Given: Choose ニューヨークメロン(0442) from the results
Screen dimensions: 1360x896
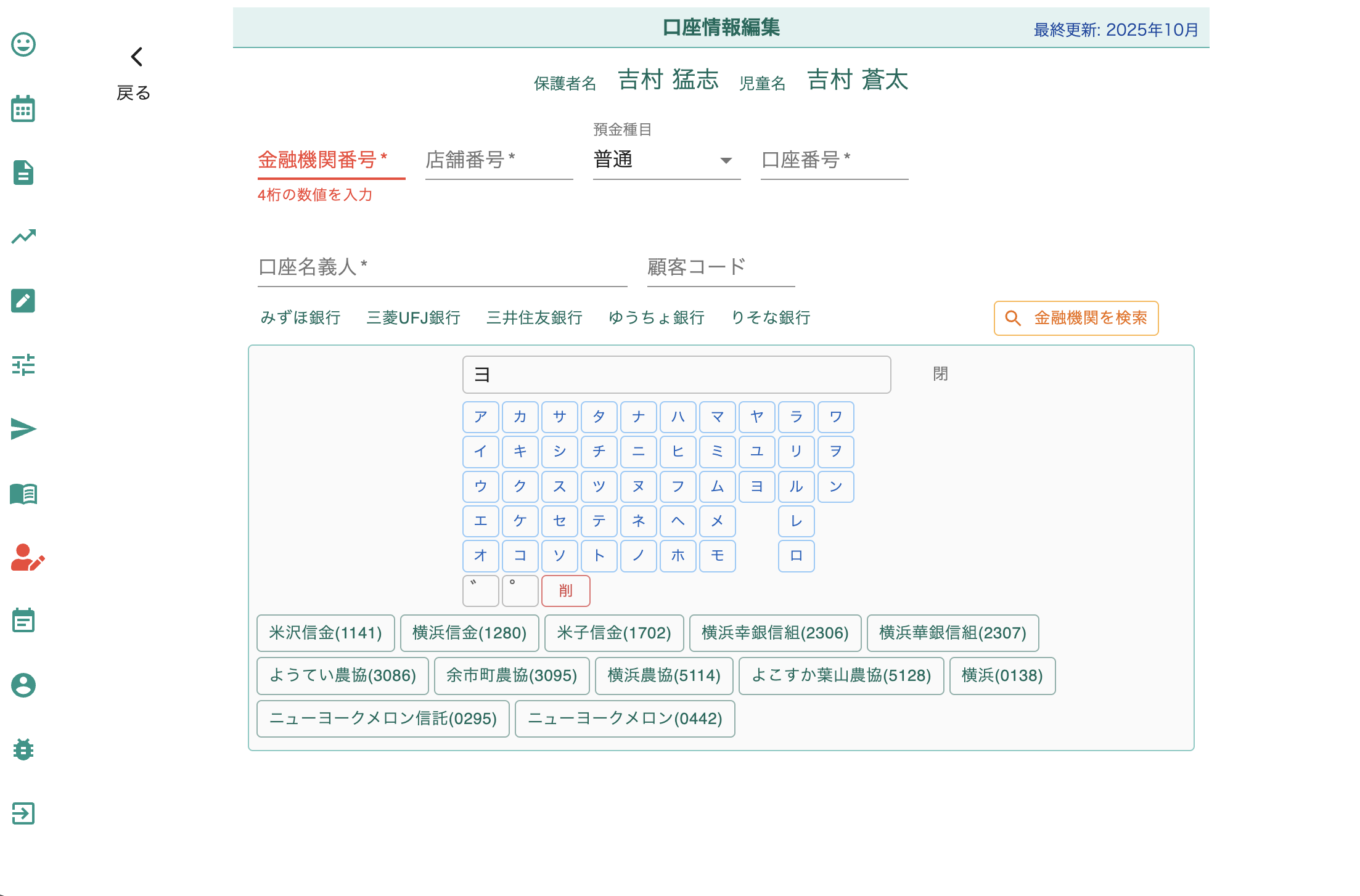Looking at the screenshot, I should click(625, 719).
